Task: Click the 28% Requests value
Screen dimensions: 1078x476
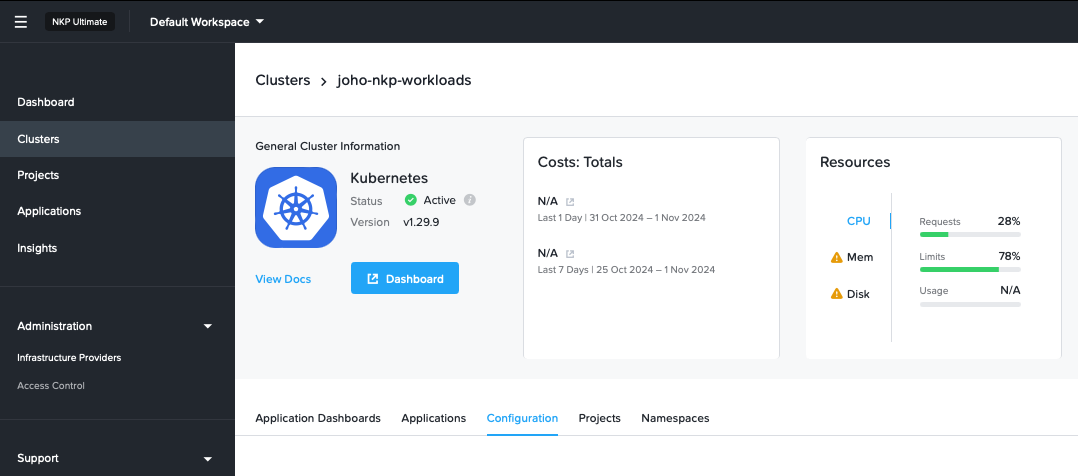Action: point(1009,221)
